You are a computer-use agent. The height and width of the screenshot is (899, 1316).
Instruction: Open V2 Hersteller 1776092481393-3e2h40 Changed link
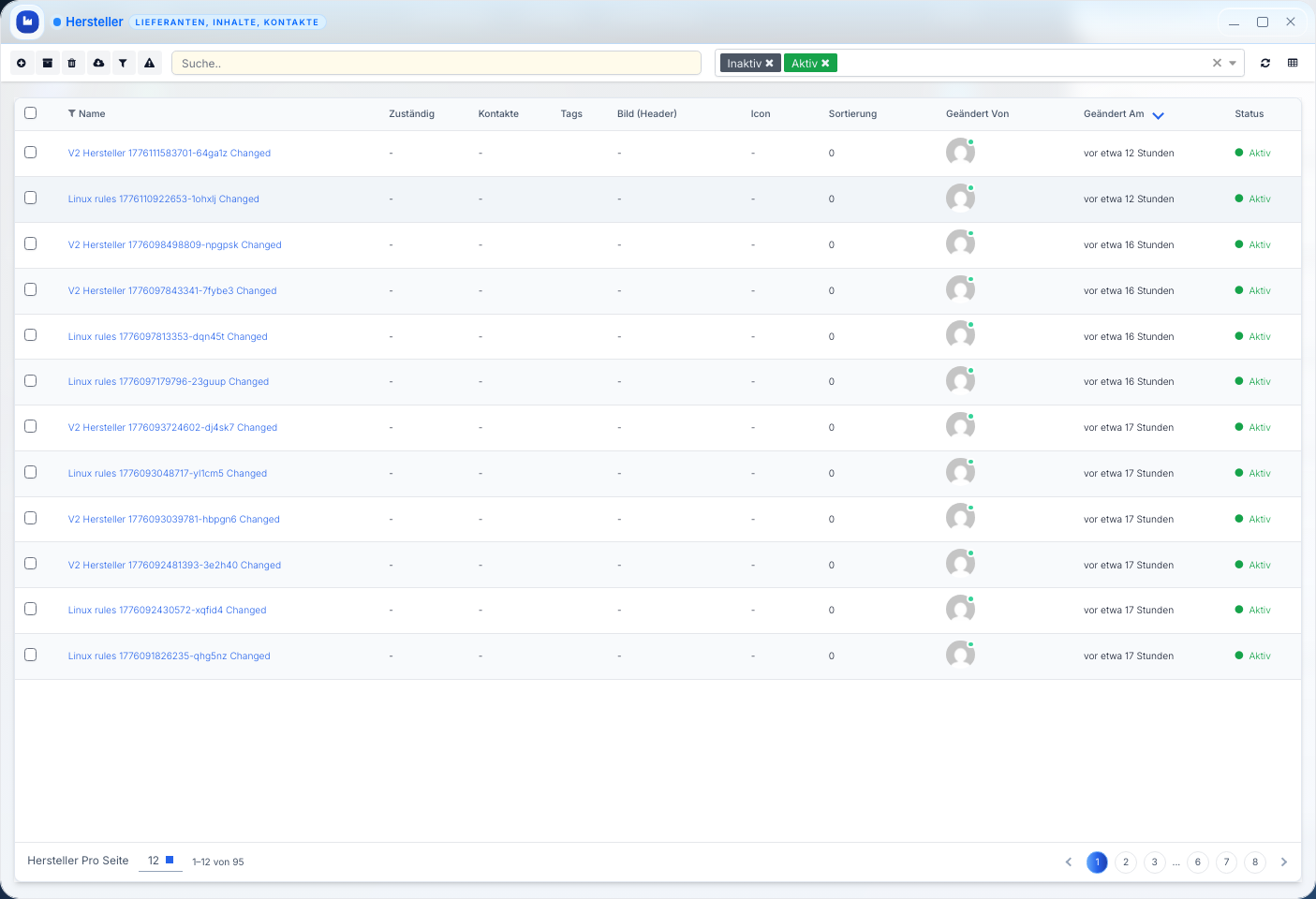174,565
